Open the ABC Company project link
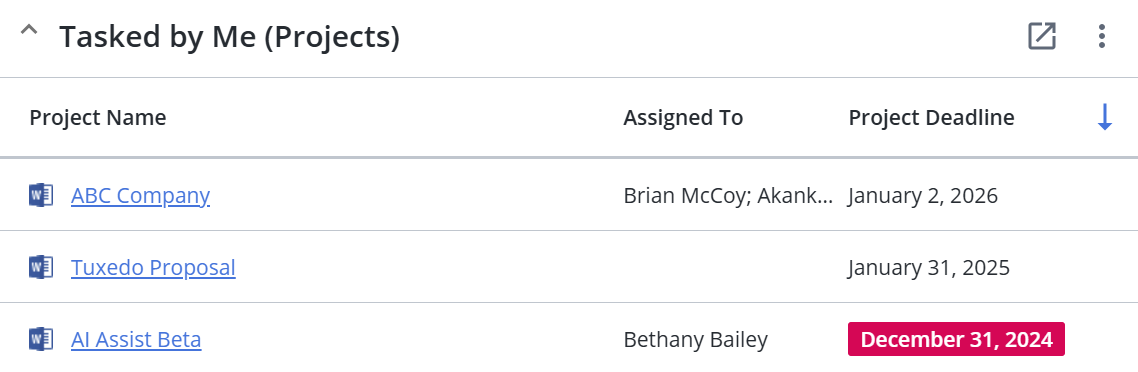The width and height of the screenshot is (1138, 372). tap(140, 196)
